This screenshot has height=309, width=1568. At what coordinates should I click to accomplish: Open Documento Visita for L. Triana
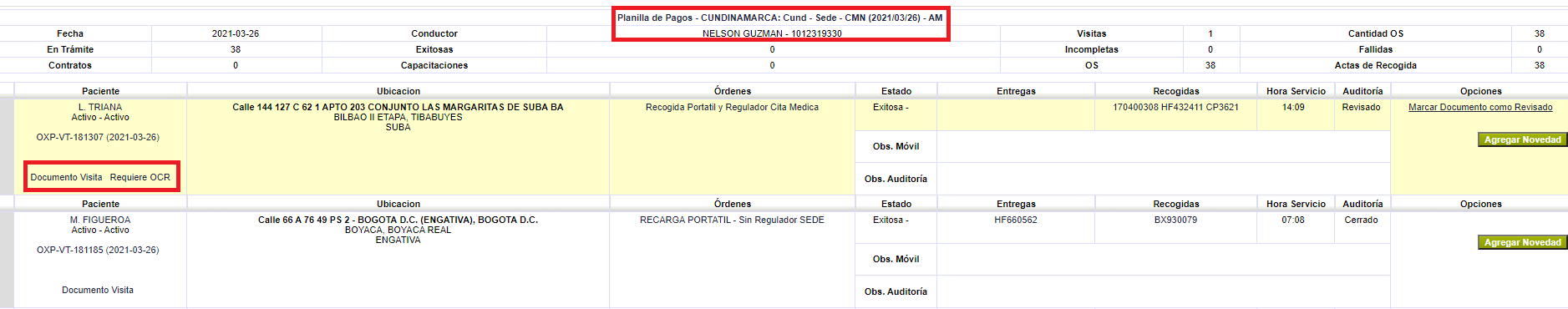66,177
